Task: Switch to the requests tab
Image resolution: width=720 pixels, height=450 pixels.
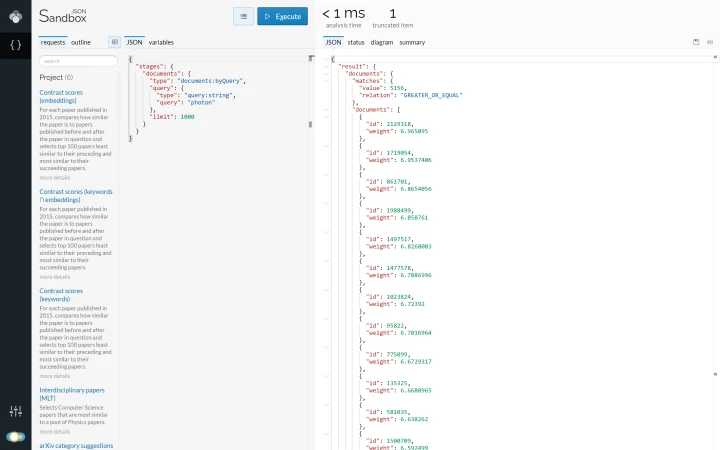Action: [53, 42]
